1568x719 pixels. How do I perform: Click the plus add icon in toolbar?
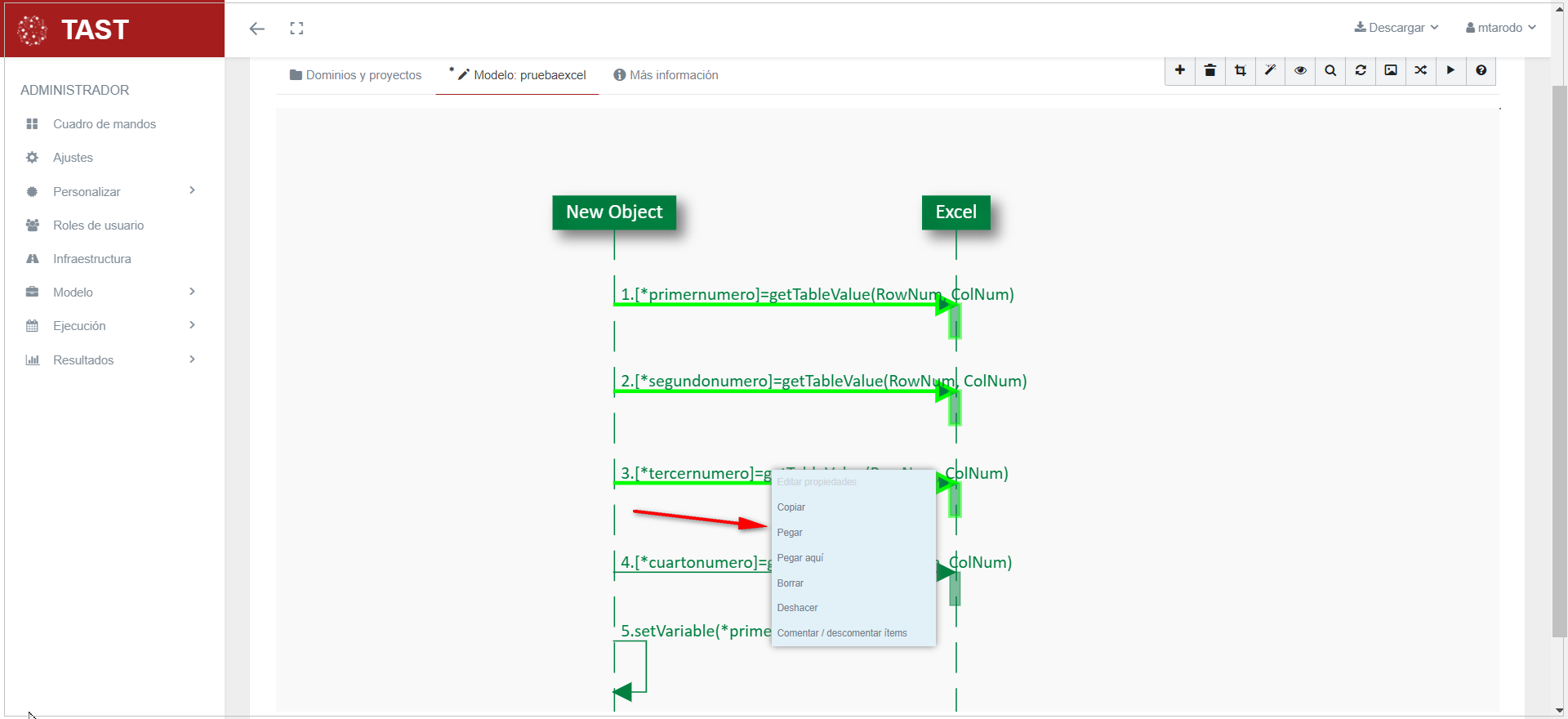click(x=1180, y=70)
